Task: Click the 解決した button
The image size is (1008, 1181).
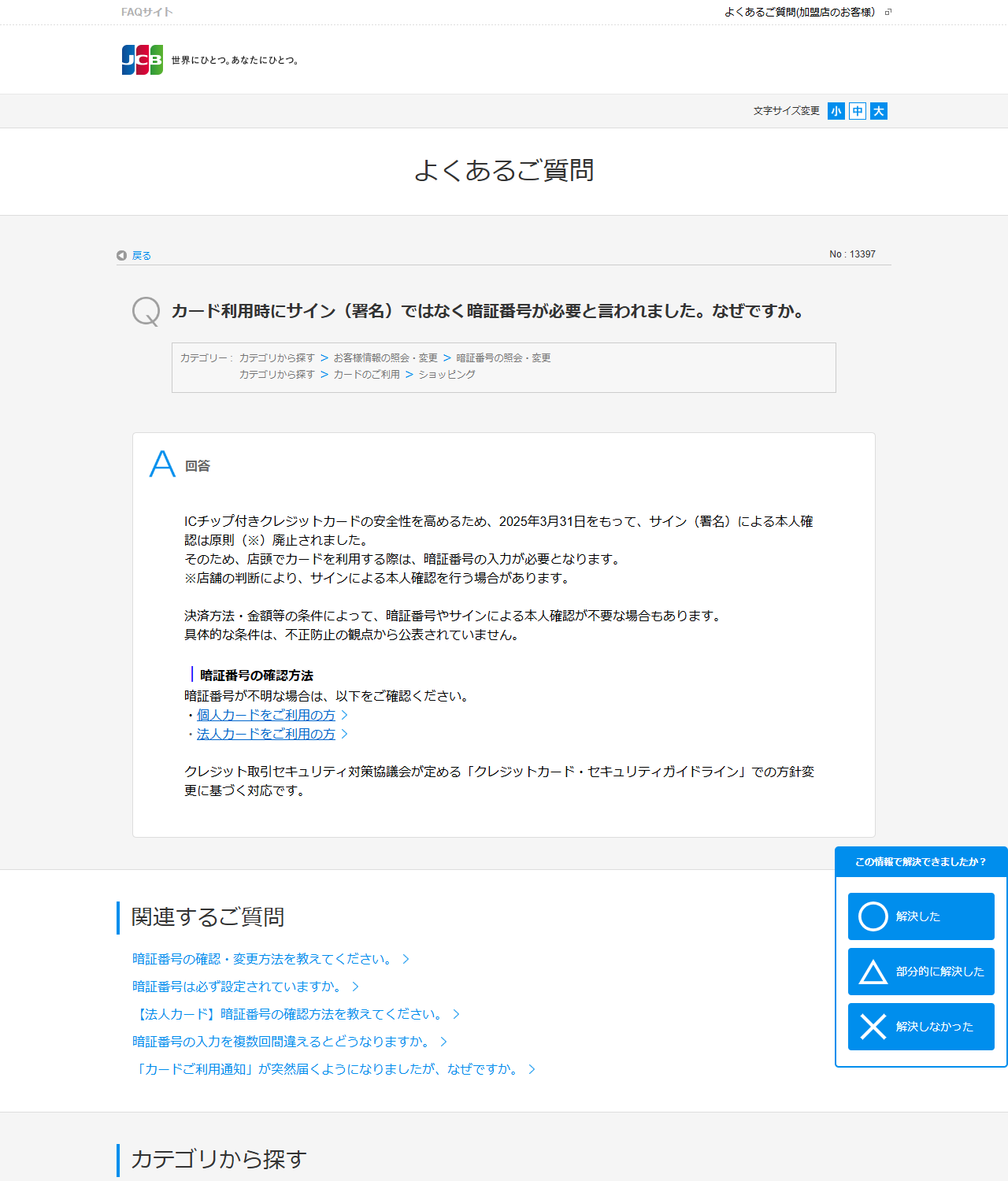Action: tap(921, 916)
